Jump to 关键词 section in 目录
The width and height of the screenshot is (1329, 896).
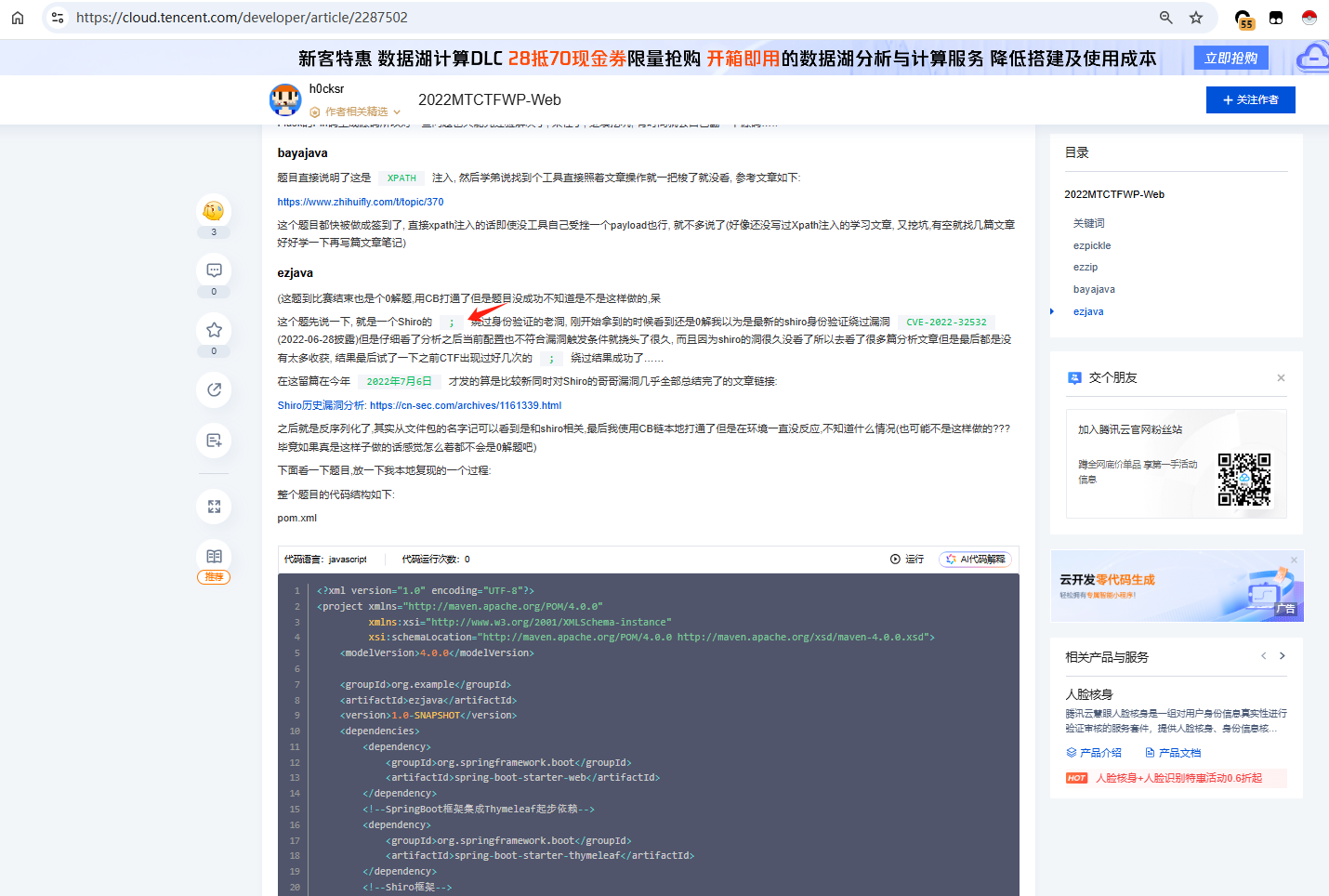click(1089, 223)
